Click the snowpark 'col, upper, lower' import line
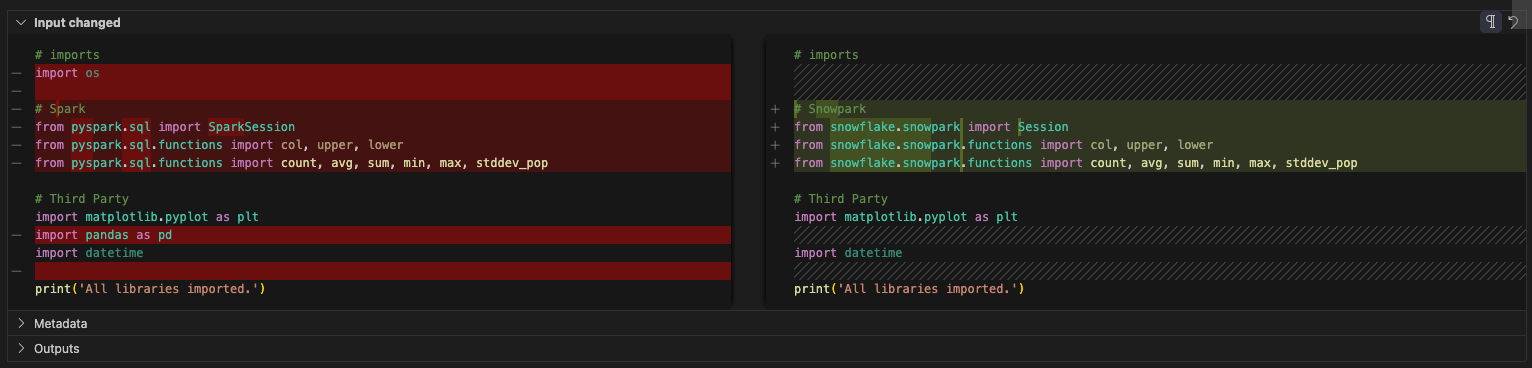 coord(1159,145)
